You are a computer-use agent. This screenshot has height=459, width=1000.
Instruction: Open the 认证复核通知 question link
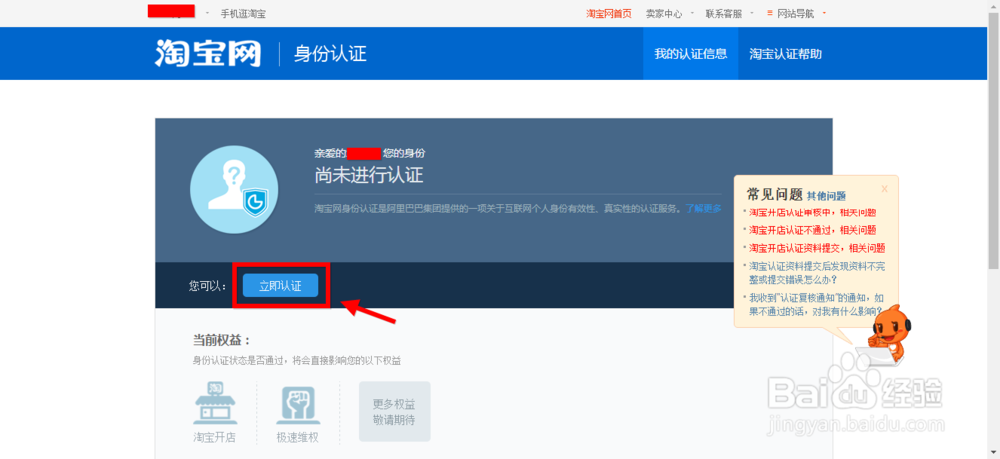(816, 304)
